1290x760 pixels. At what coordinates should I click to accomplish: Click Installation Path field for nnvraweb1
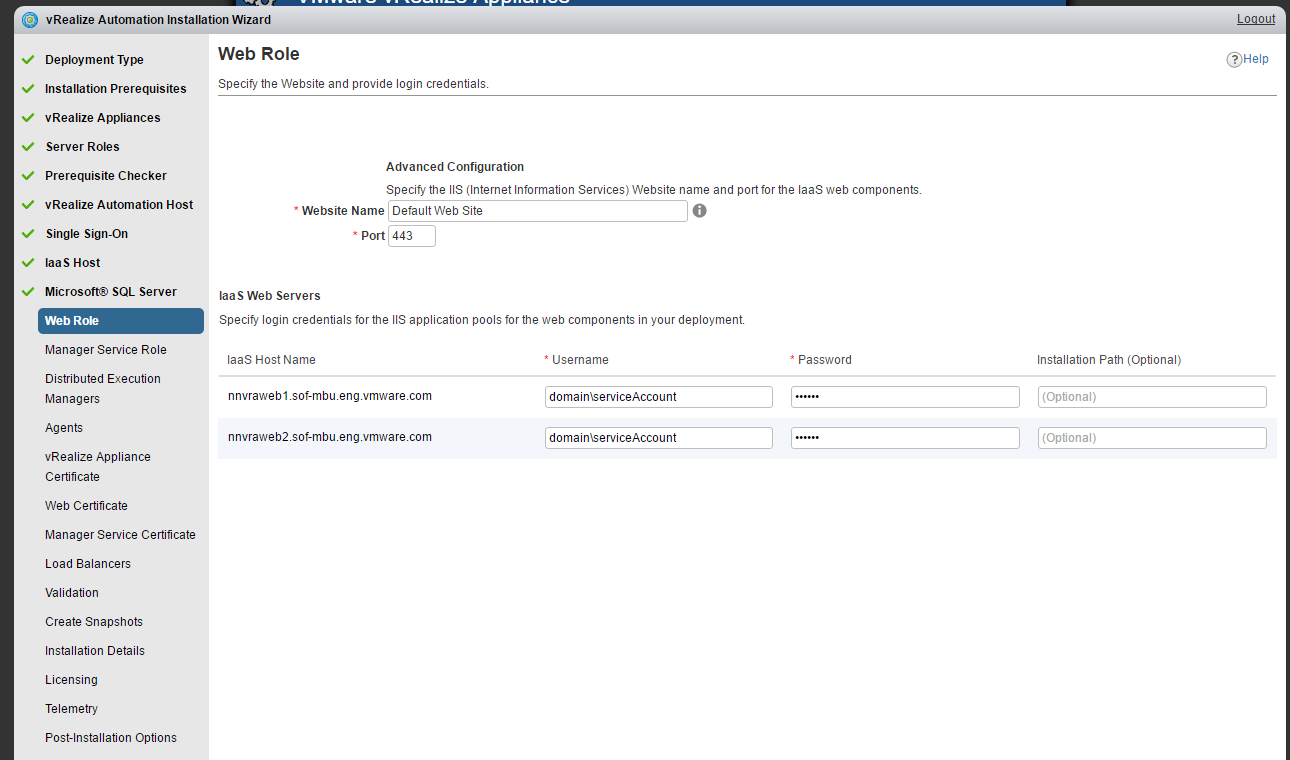[x=1152, y=397]
